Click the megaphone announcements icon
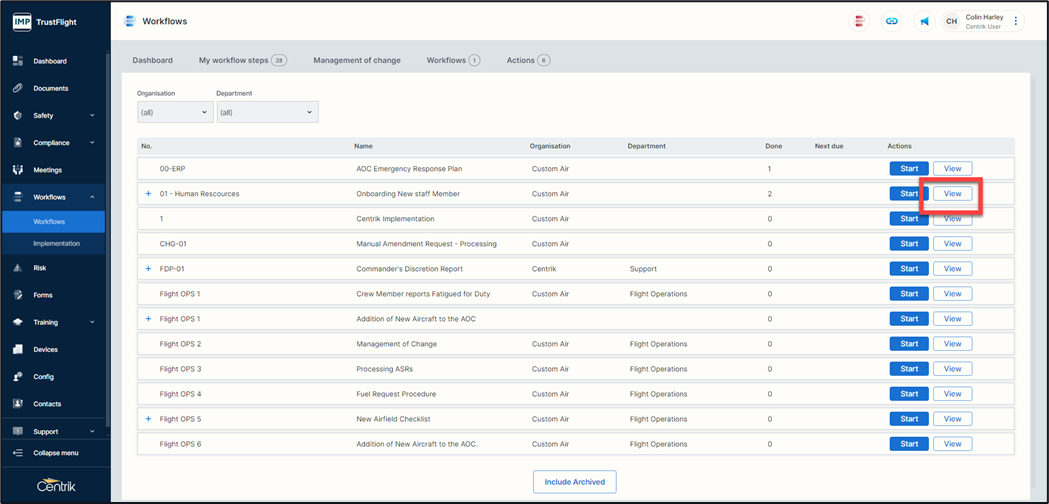 point(924,21)
